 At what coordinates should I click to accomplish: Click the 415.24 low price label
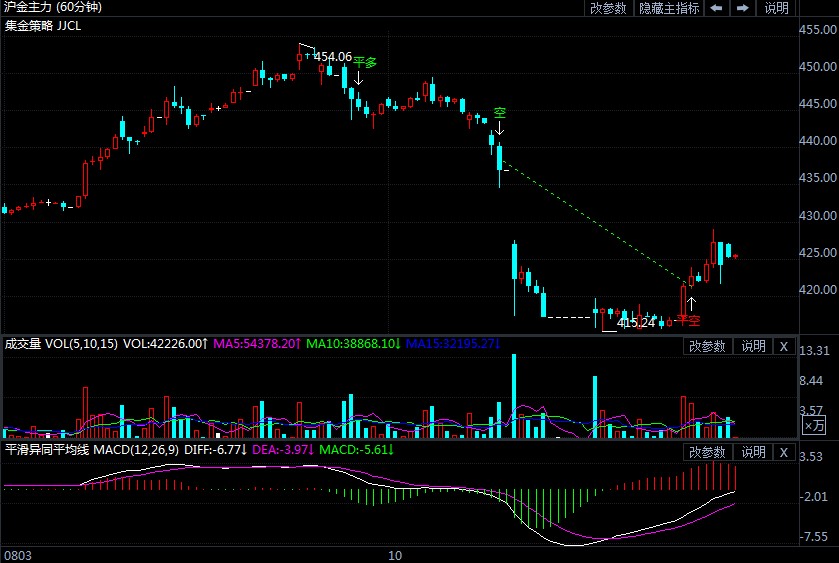(x=636, y=323)
